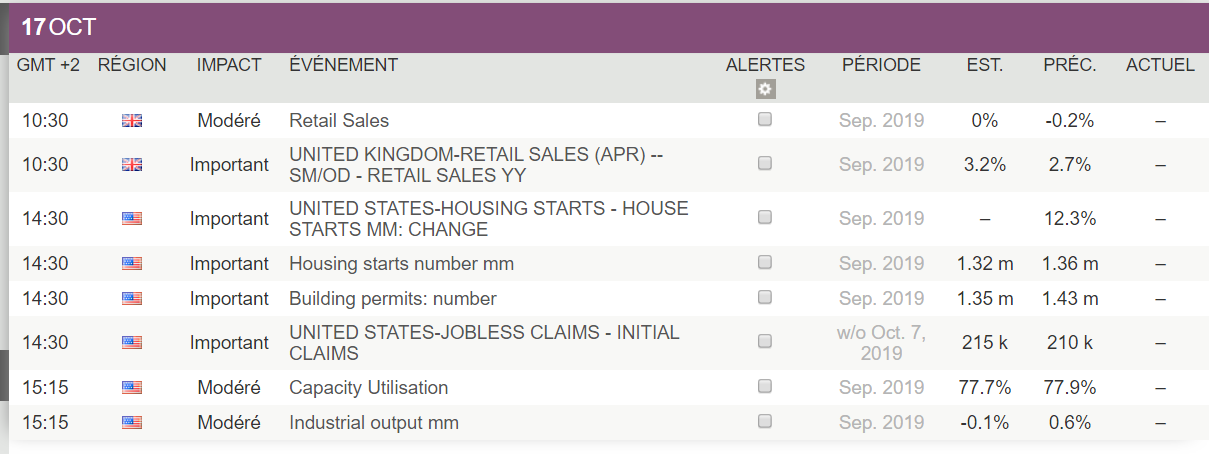This screenshot has width=1213, height=454.
Task: Click US flag for Capacity Utilisation row
Action: (x=132, y=388)
